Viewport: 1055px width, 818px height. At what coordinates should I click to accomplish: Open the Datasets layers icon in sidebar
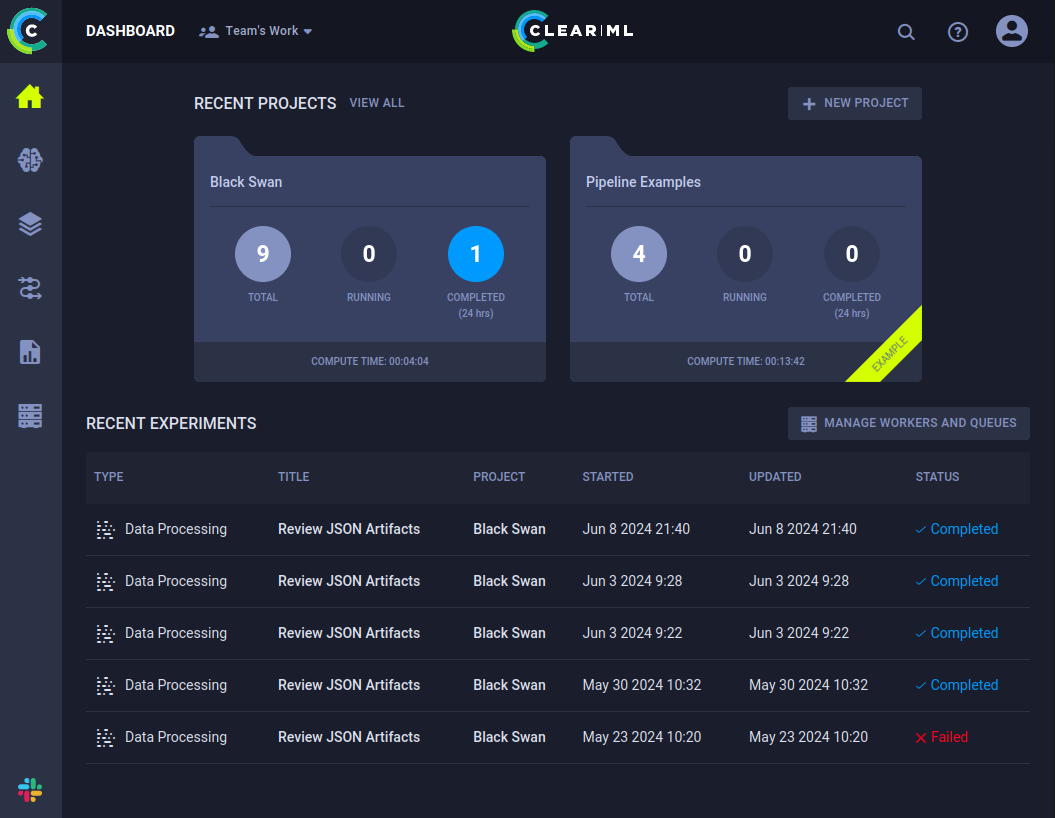point(30,224)
